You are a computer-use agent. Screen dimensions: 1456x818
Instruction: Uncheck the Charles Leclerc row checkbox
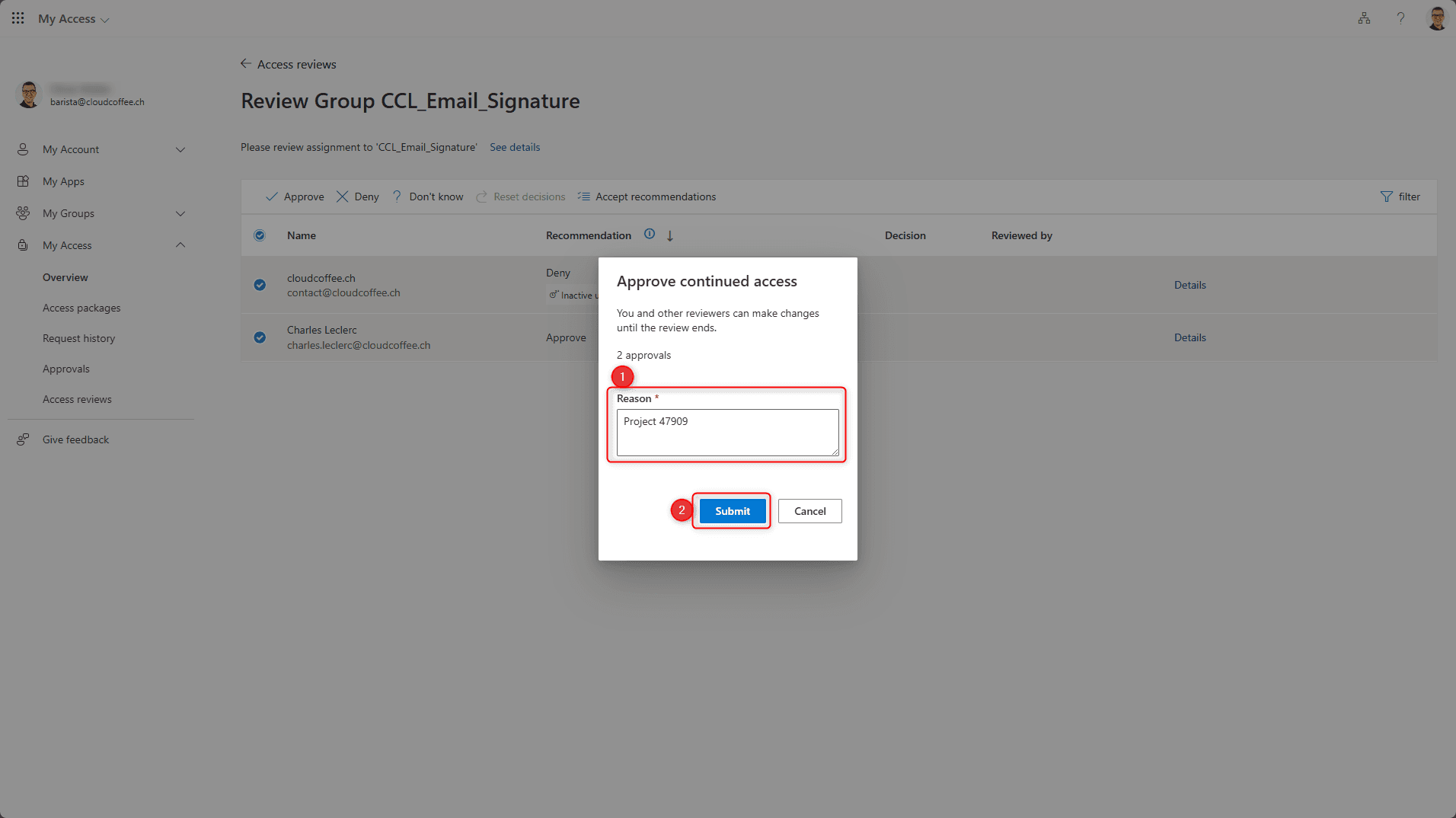(260, 337)
